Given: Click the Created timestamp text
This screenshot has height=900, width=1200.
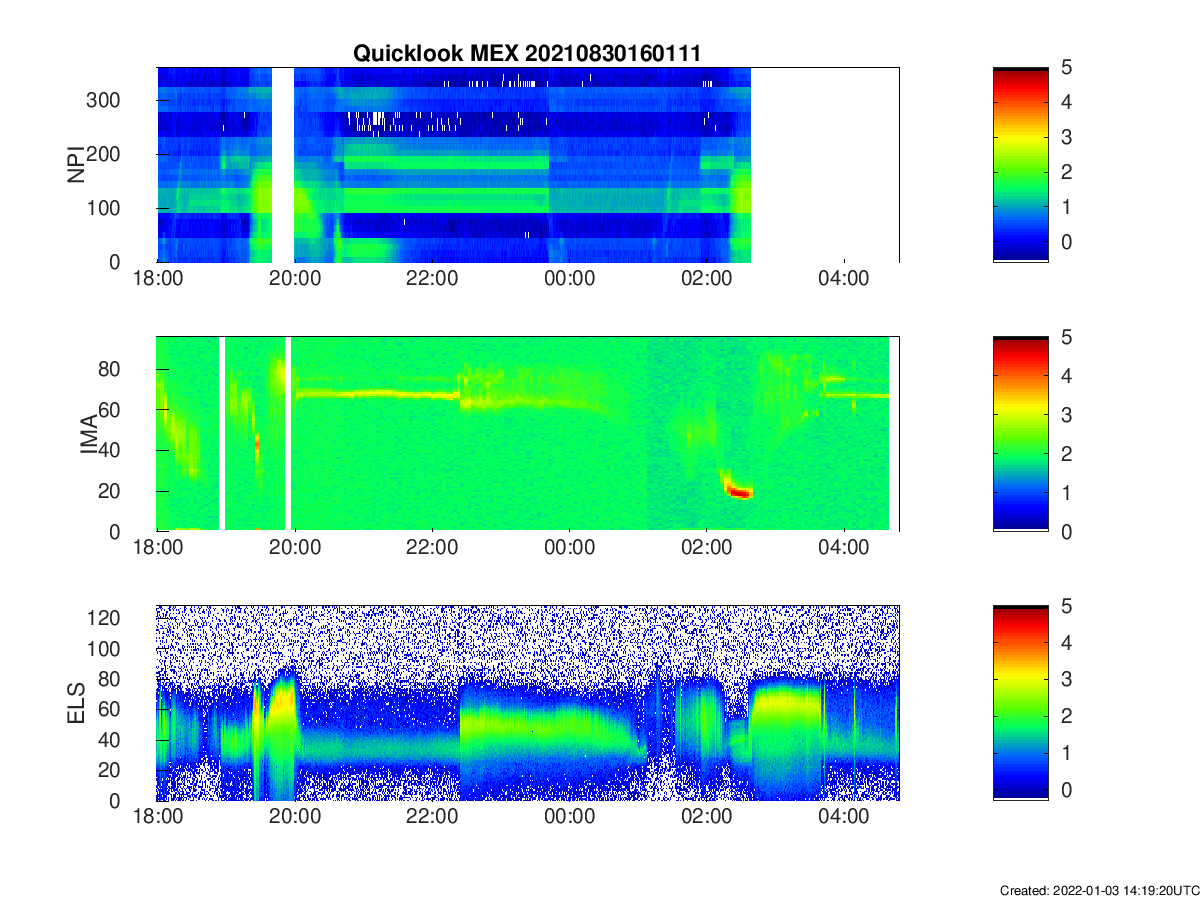Looking at the screenshot, I should pyautogui.click(x=1098, y=890).
